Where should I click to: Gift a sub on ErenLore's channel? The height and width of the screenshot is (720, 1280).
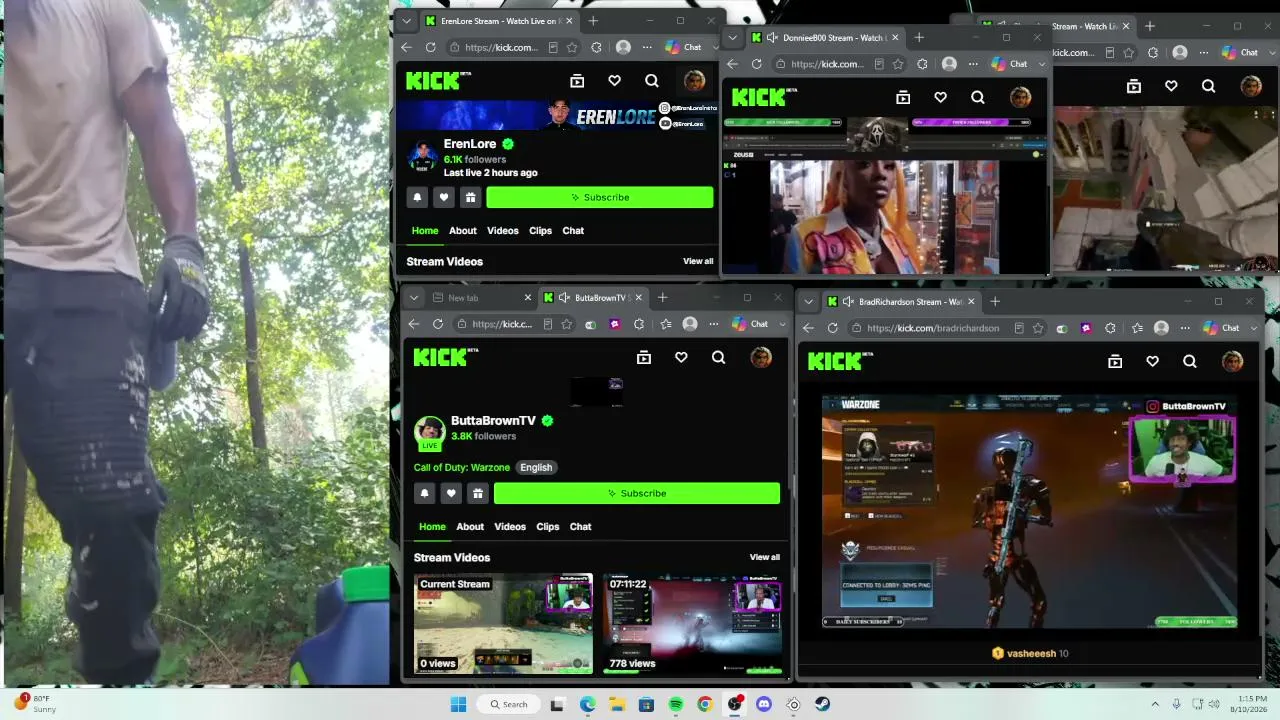[x=470, y=198]
